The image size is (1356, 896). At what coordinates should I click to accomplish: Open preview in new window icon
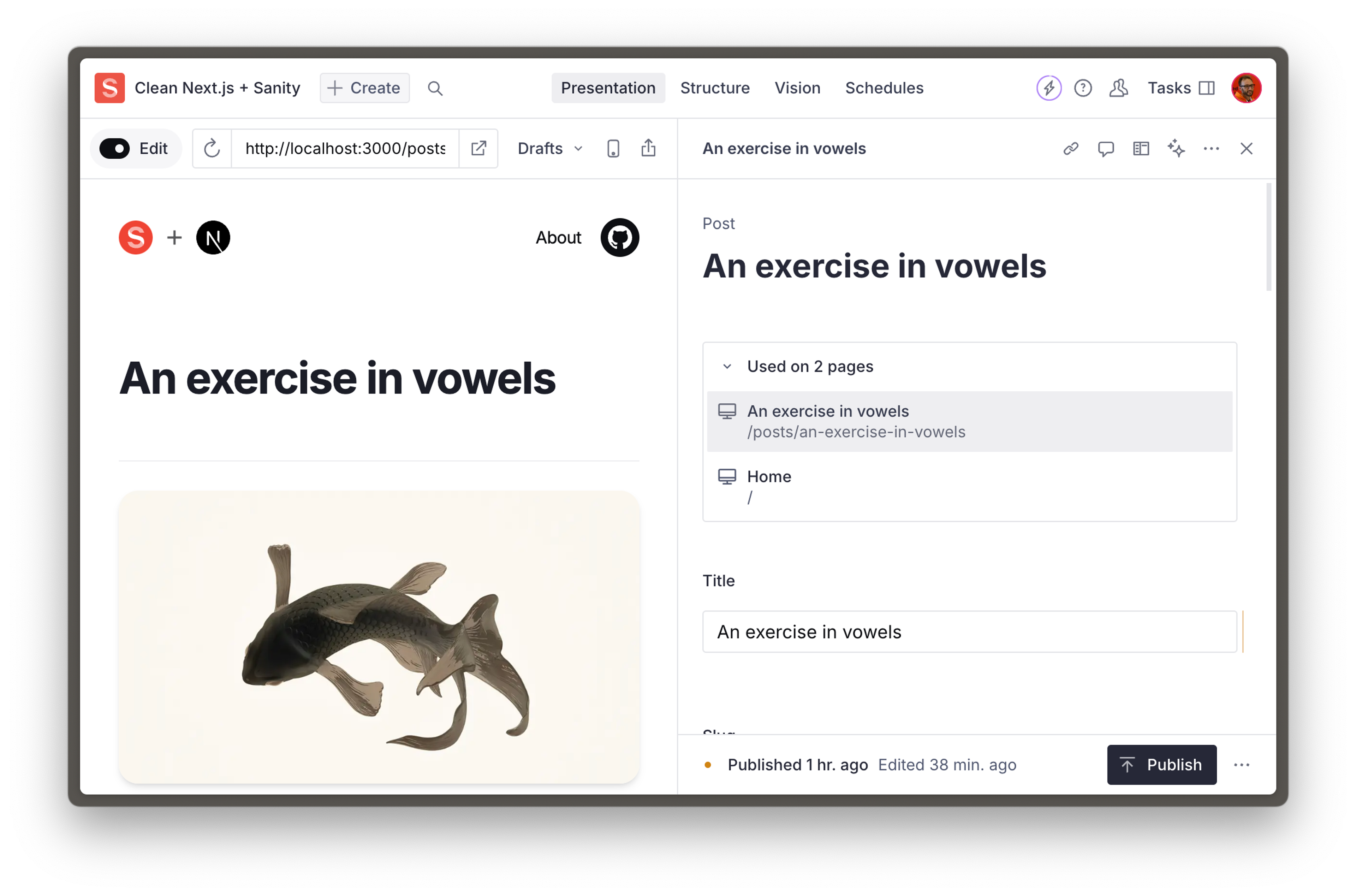coord(478,149)
